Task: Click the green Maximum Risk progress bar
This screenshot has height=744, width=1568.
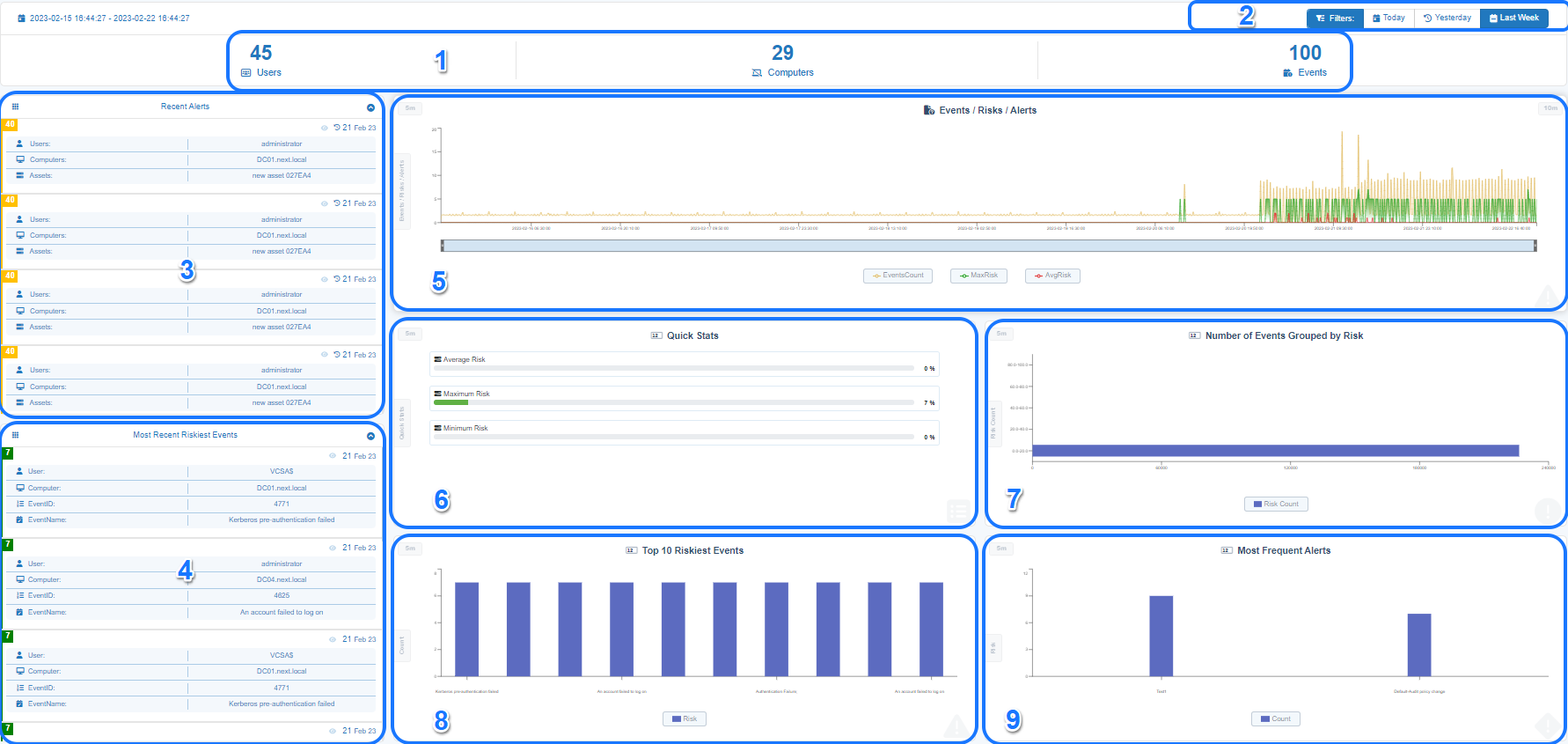Action: point(451,402)
